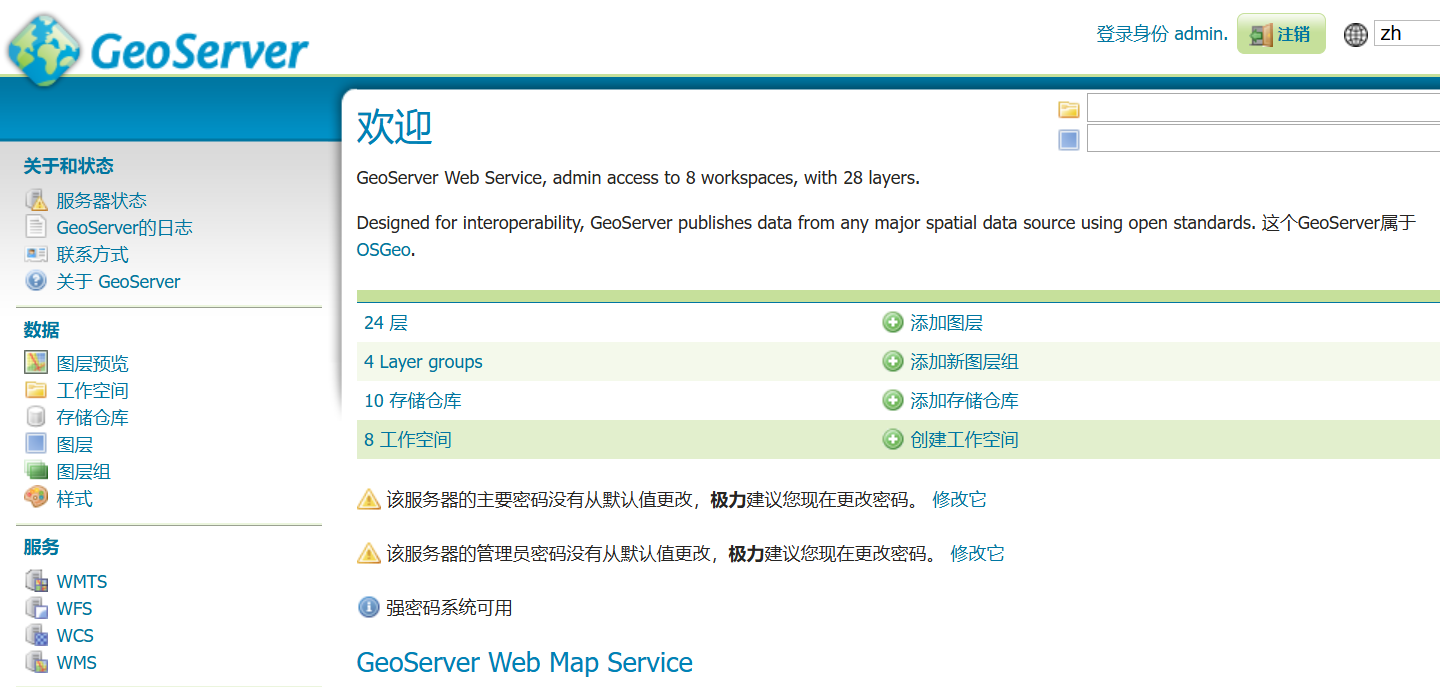Click the OSGeo link
Viewport: 1440px width, 687px height.
click(384, 249)
